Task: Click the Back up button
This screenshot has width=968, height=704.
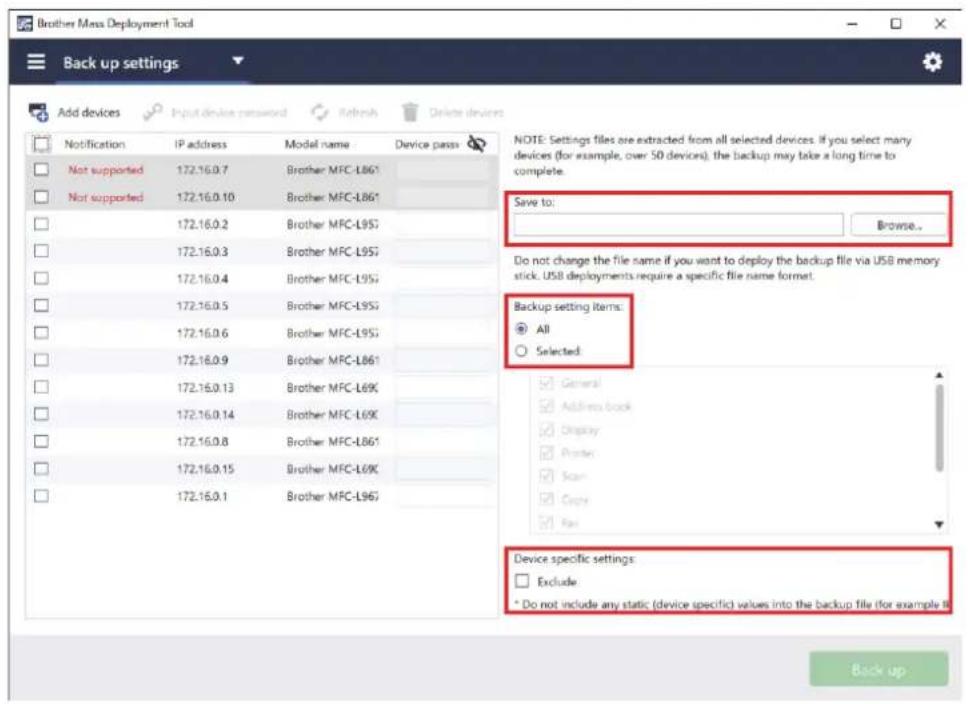Action: (x=878, y=669)
